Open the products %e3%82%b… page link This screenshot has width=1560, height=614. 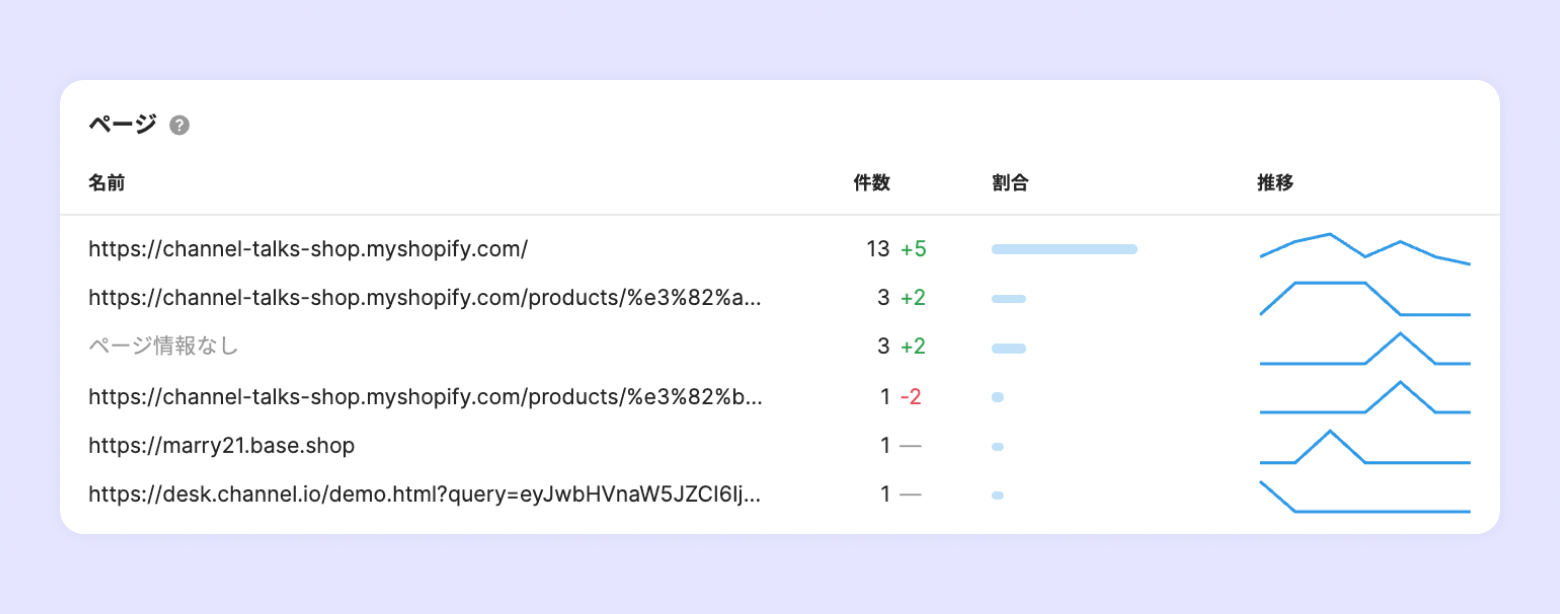tap(425, 397)
